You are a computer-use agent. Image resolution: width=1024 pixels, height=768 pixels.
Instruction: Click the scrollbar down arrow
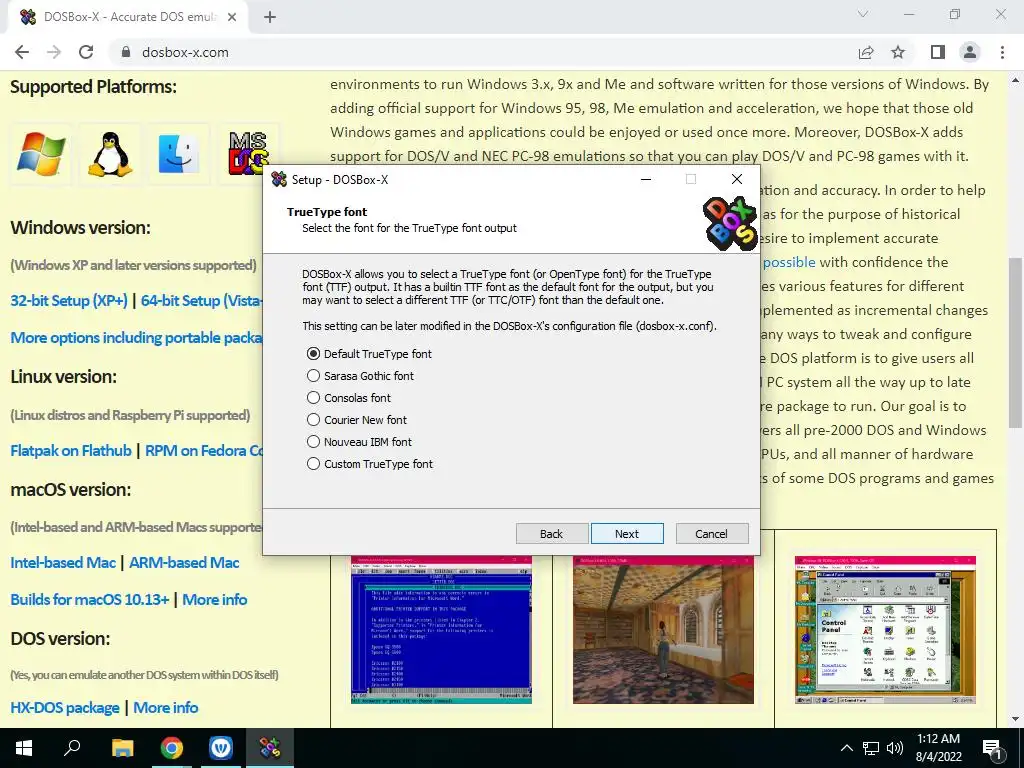coord(1015,719)
